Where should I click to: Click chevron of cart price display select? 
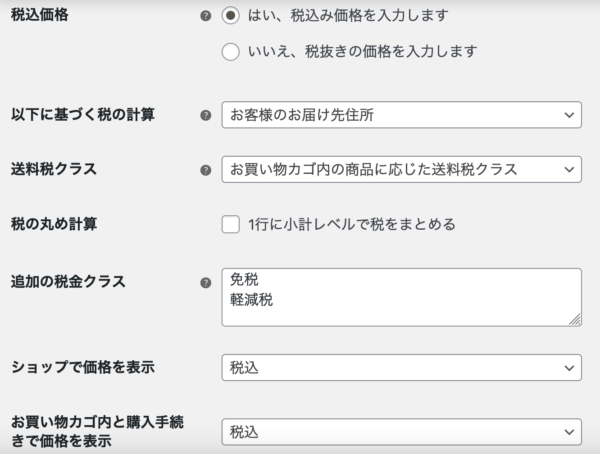[569, 432]
